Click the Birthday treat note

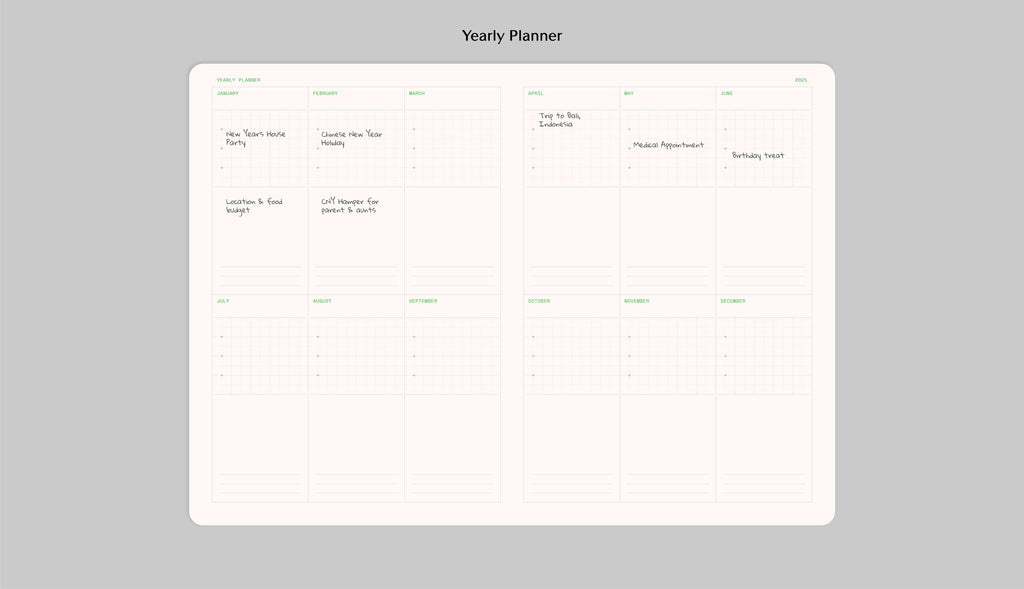(x=758, y=155)
